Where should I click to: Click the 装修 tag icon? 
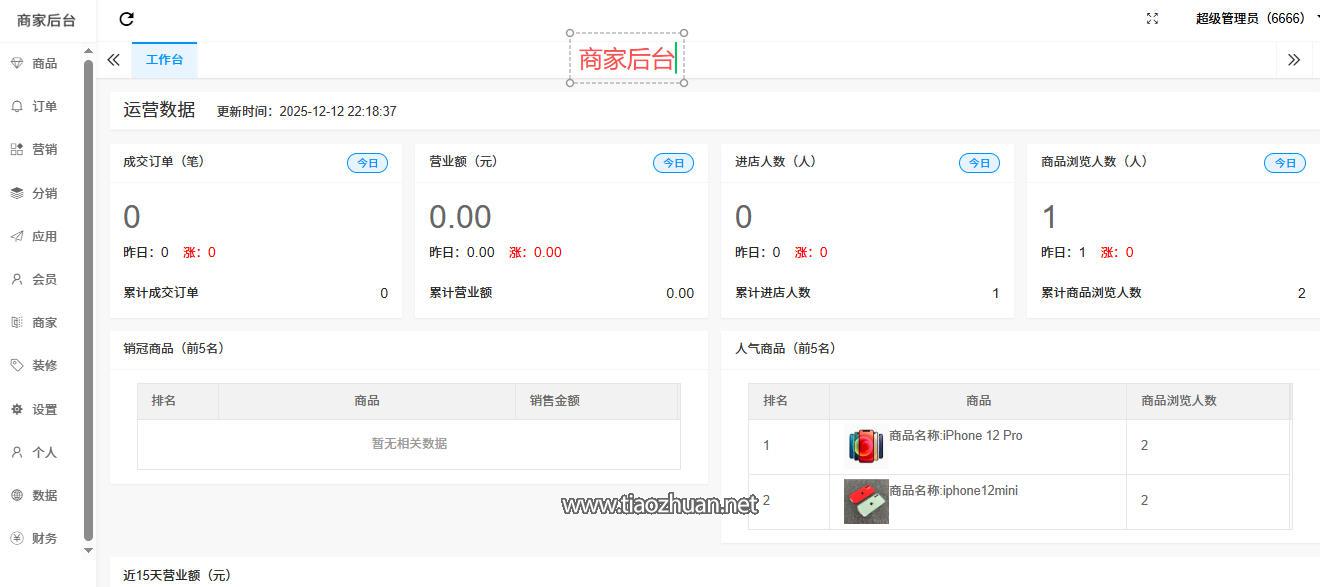[17, 365]
